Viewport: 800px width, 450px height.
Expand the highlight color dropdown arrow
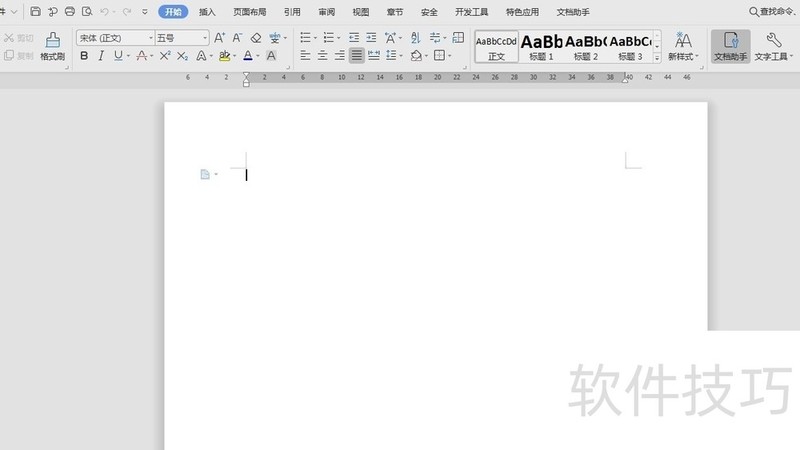click(234, 56)
